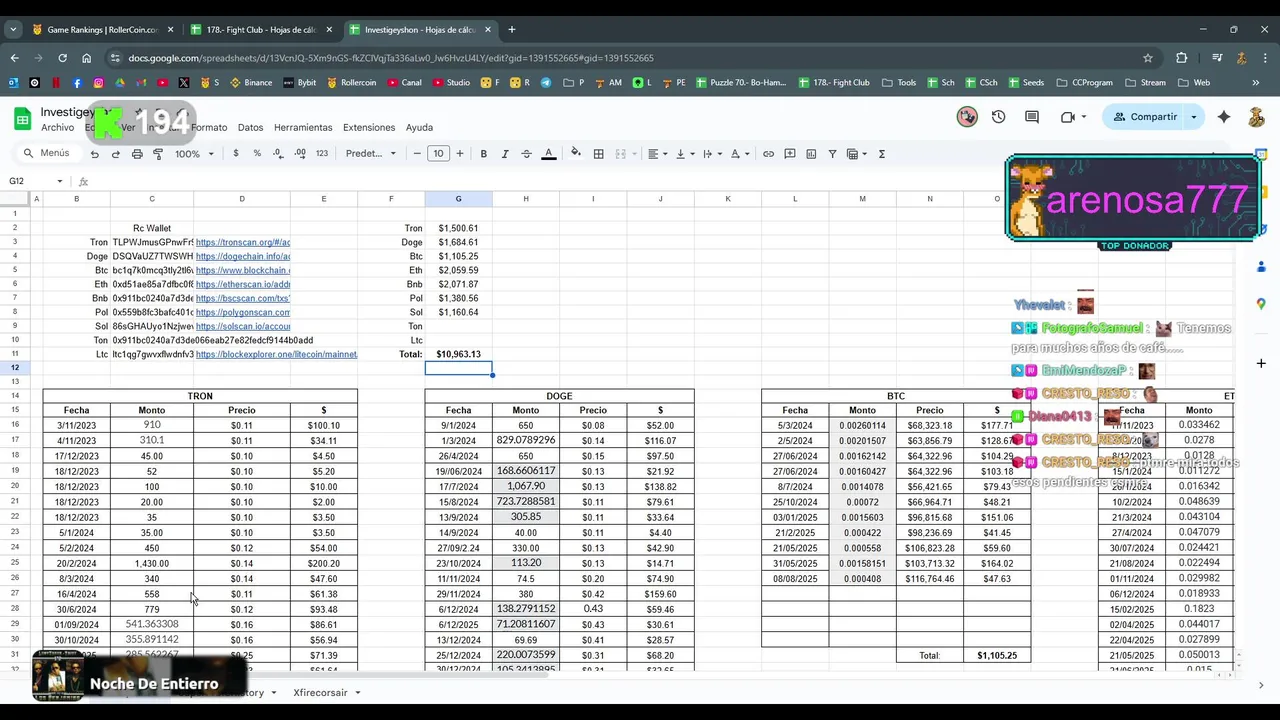Click the Compartir button
Image resolution: width=1280 pixels, height=720 pixels.
(x=1143, y=117)
